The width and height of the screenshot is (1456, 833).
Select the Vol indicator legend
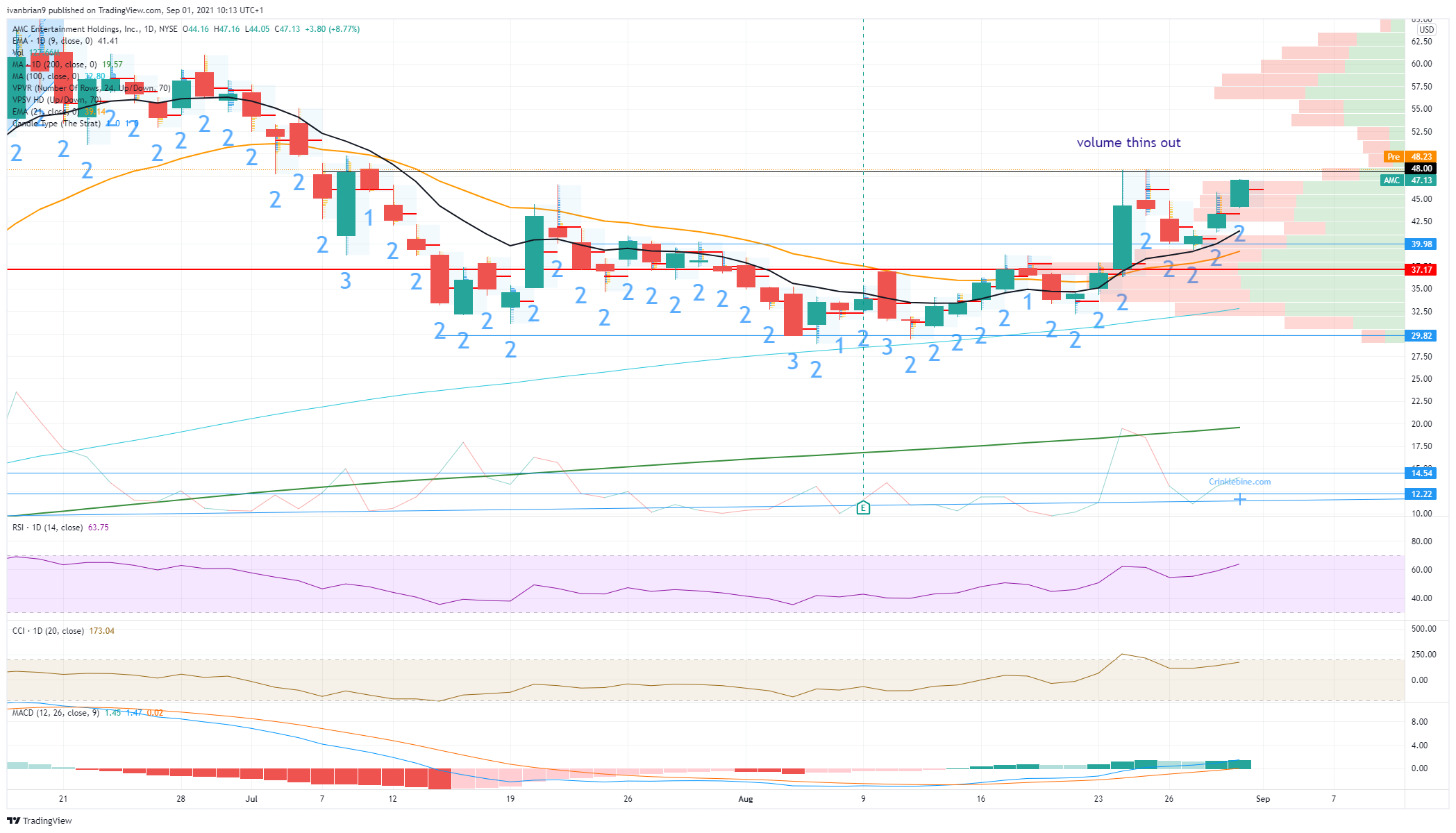pos(18,53)
